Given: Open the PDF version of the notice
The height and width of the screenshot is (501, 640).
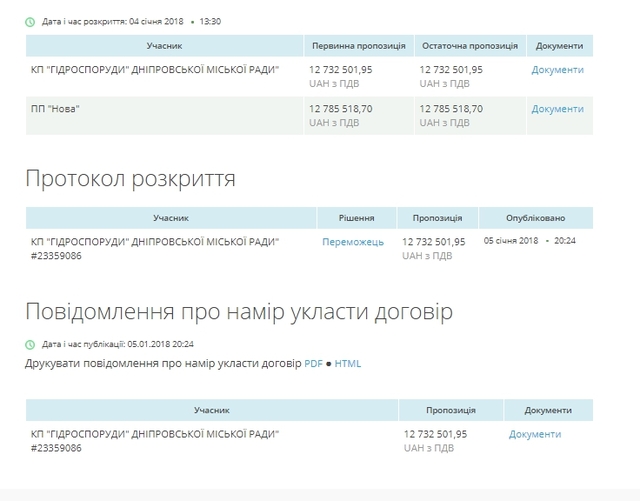Looking at the screenshot, I should click(x=313, y=363).
